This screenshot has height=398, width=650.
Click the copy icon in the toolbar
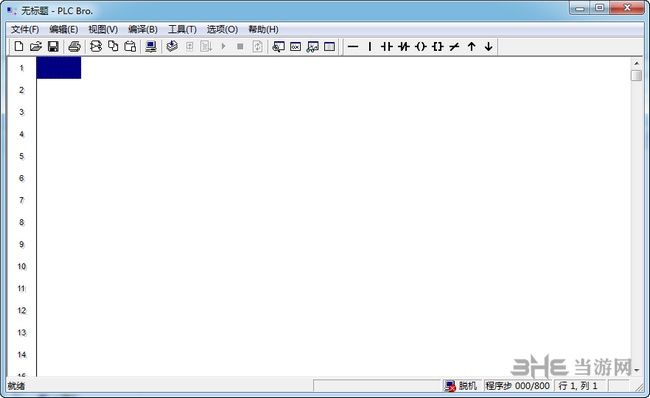(113, 46)
